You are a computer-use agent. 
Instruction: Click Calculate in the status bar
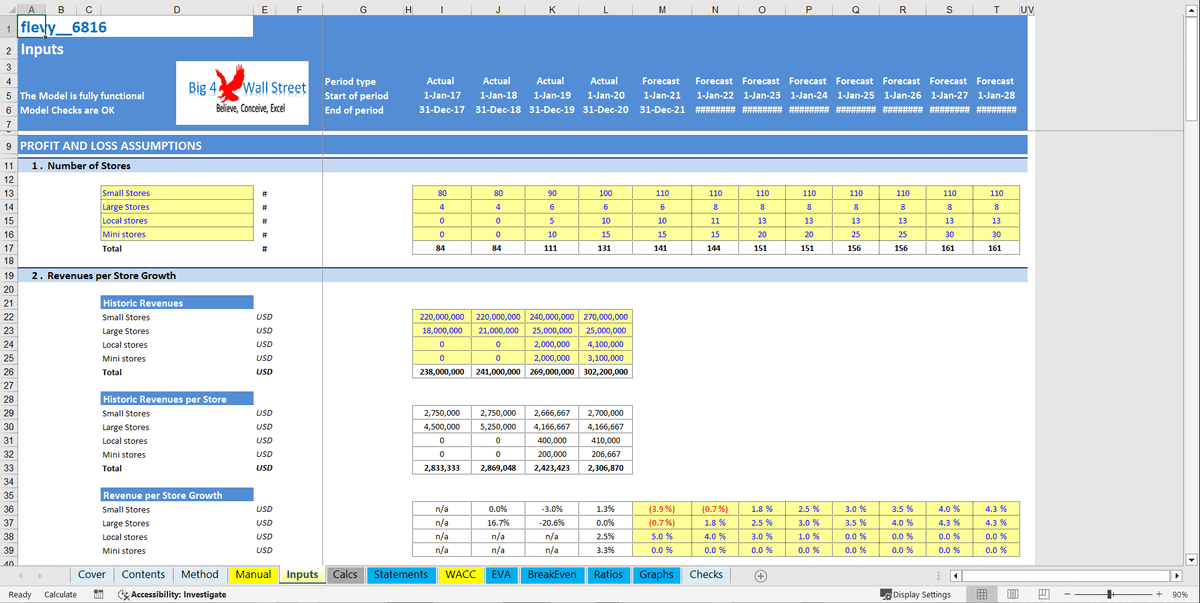pyautogui.click(x=62, y=594)
